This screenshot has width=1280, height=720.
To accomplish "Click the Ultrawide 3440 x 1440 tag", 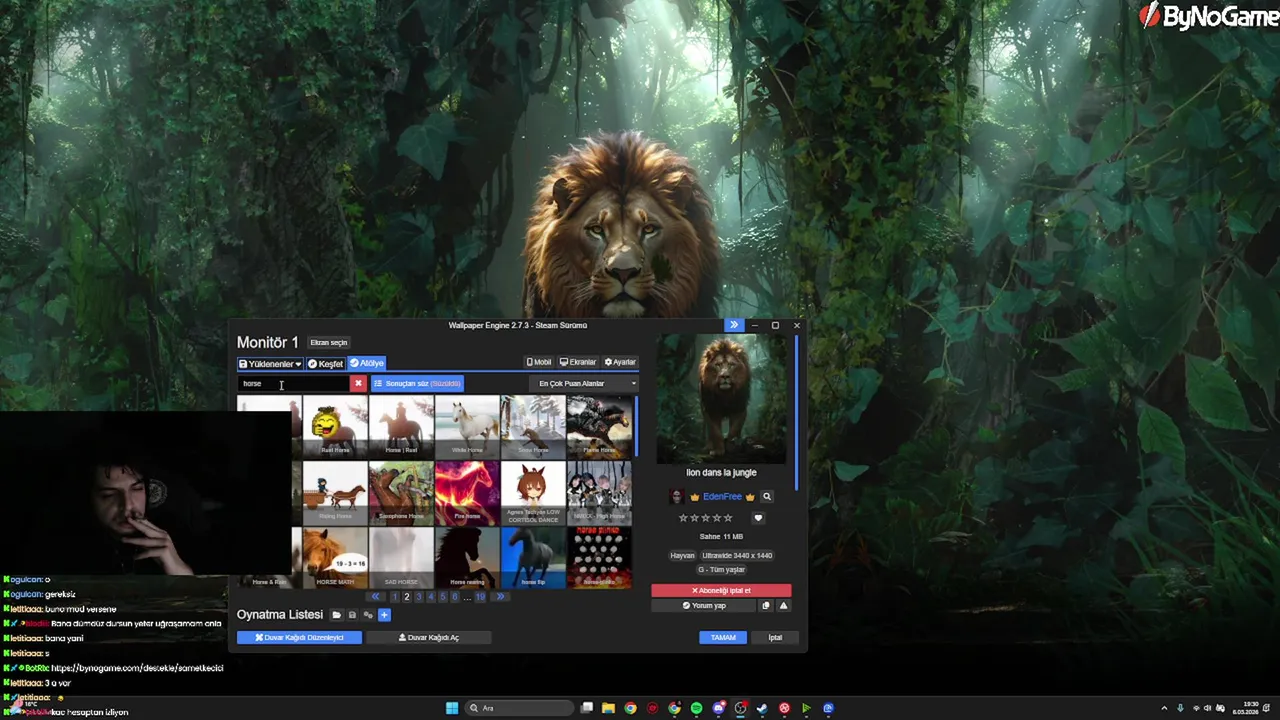I will (737, 555).
